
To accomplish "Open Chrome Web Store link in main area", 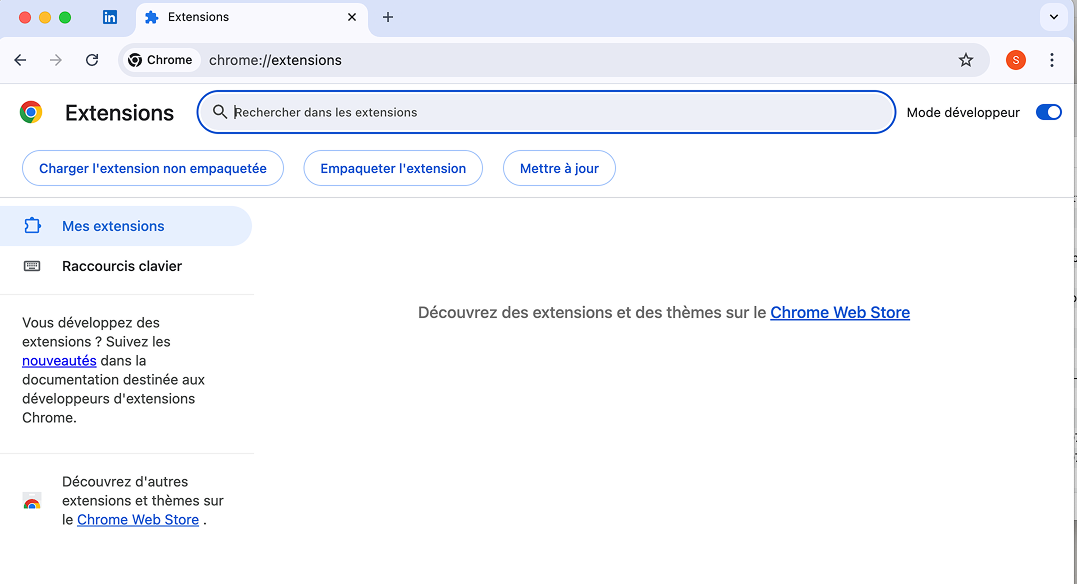I will 840,313.
